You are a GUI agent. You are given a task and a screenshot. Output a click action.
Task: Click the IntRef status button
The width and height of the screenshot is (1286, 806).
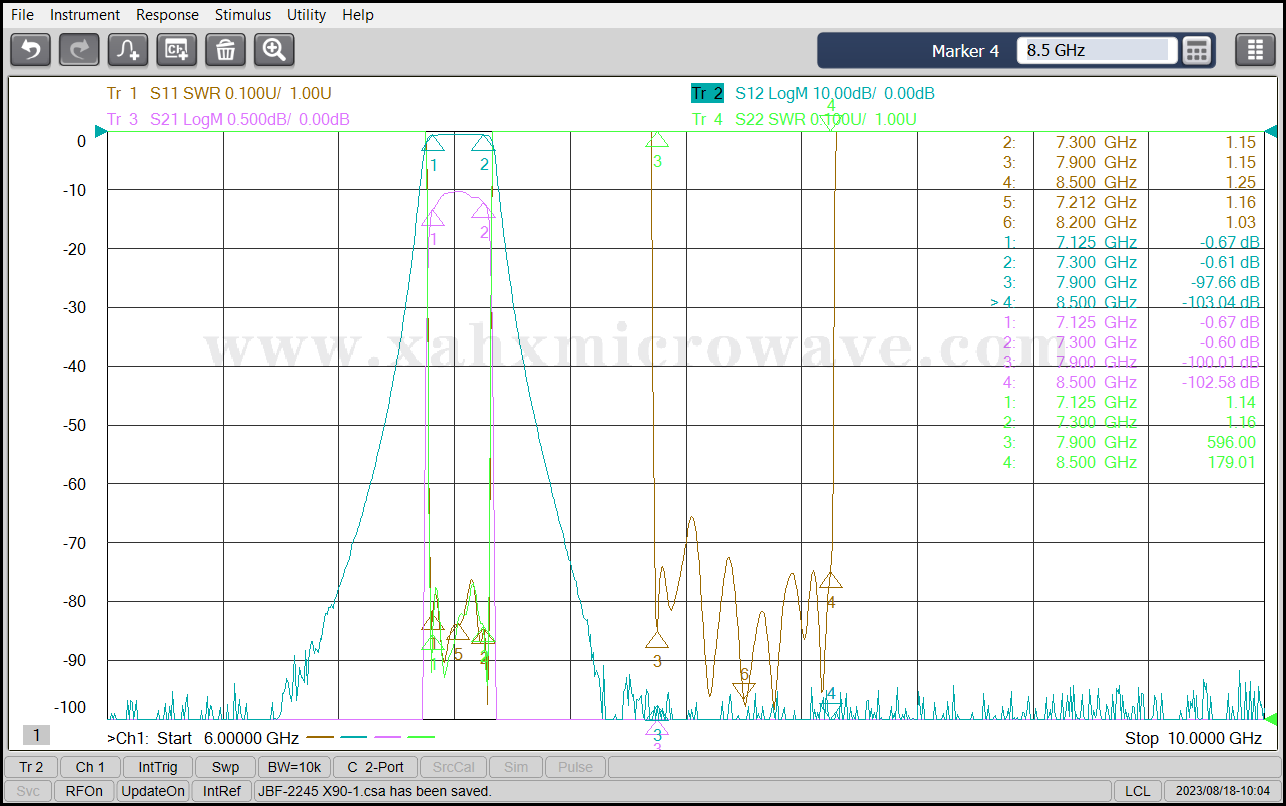(222, 791)
